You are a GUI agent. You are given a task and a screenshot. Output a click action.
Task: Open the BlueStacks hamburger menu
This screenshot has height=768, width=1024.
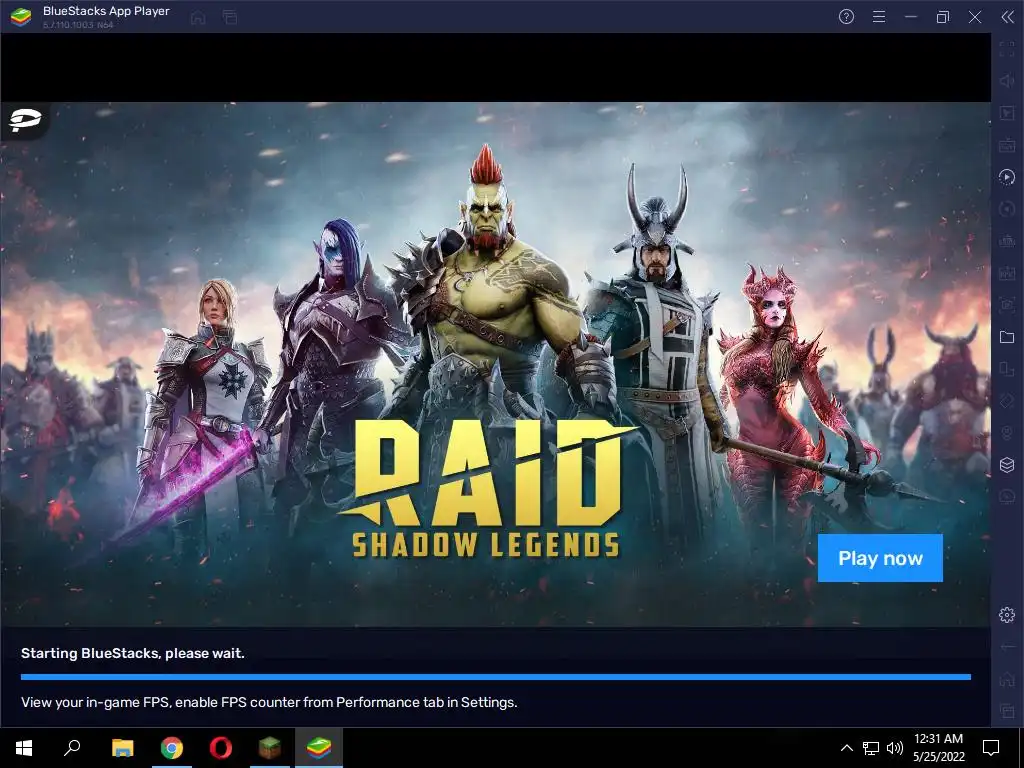tap(879, 17)
